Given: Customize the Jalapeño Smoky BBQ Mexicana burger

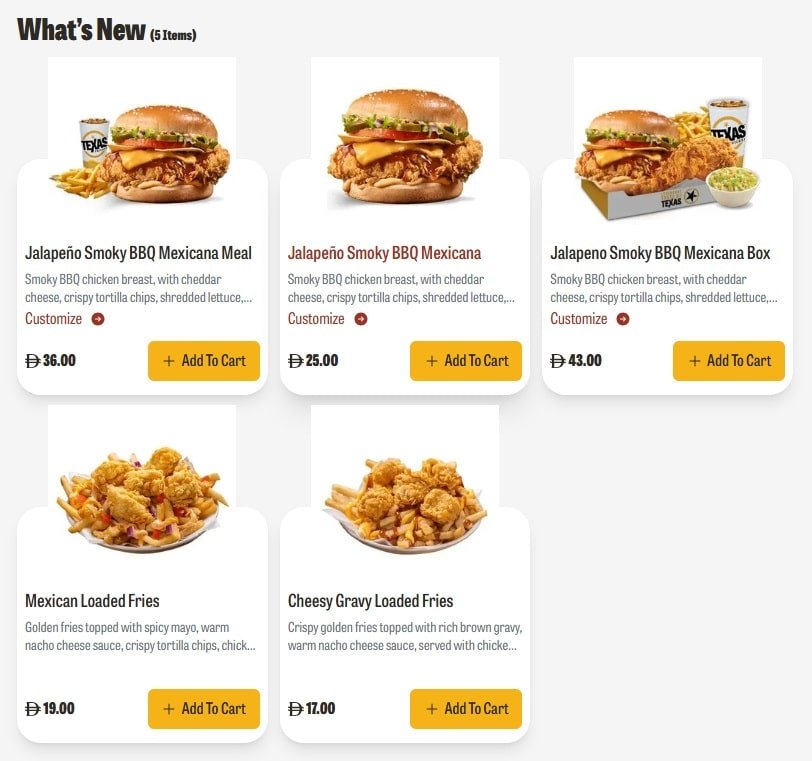Looking at the screenshot, I should pos(316,319).
